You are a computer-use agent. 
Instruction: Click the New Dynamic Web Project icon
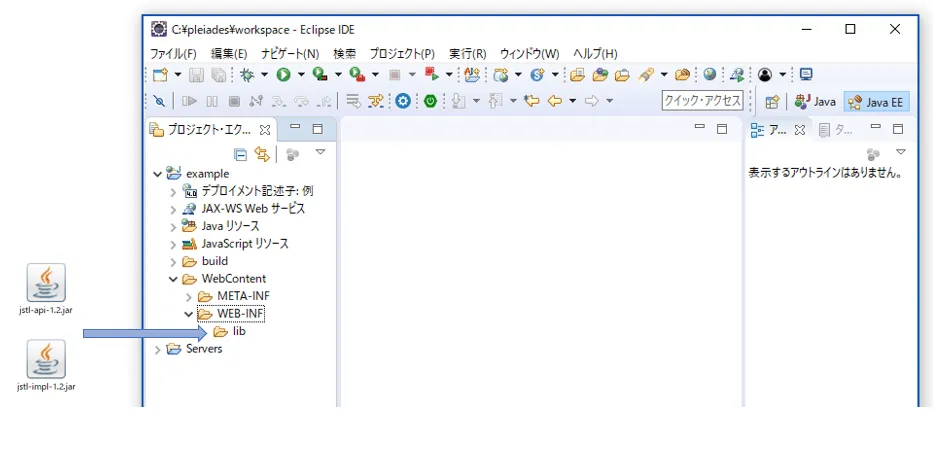click(x=501, y=75)
